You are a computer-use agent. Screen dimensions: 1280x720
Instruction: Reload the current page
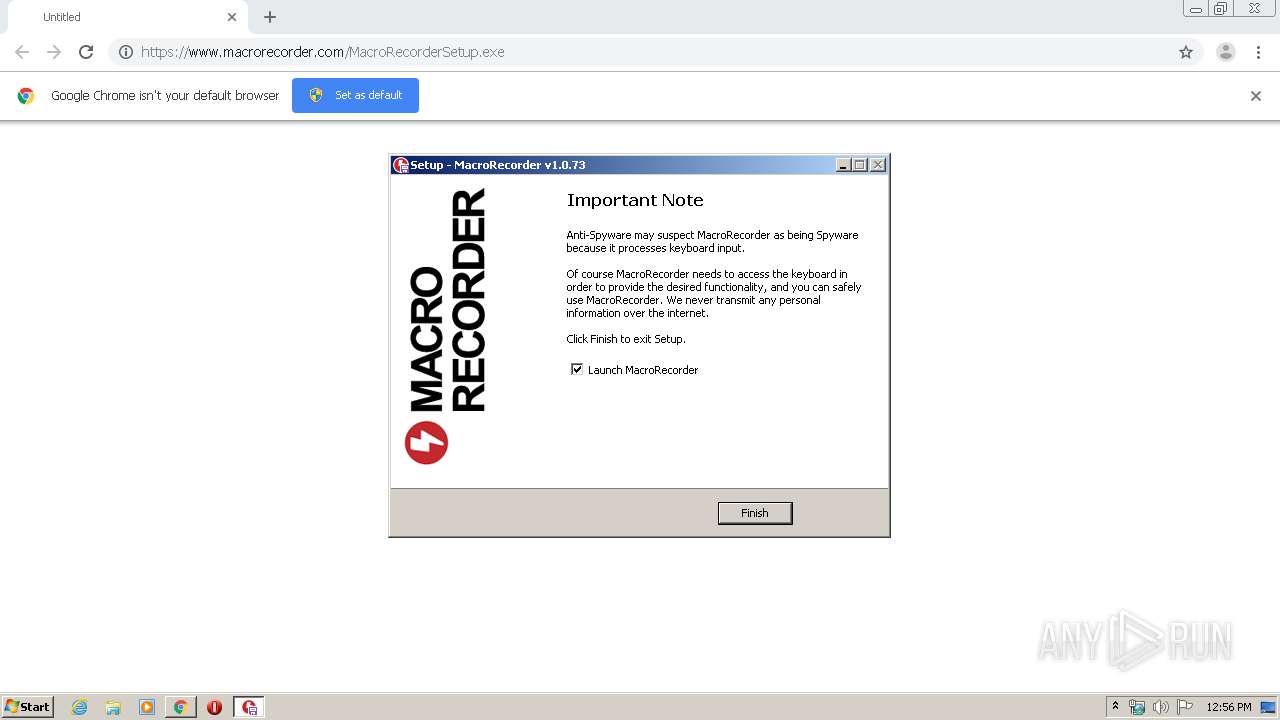(86, 52)
